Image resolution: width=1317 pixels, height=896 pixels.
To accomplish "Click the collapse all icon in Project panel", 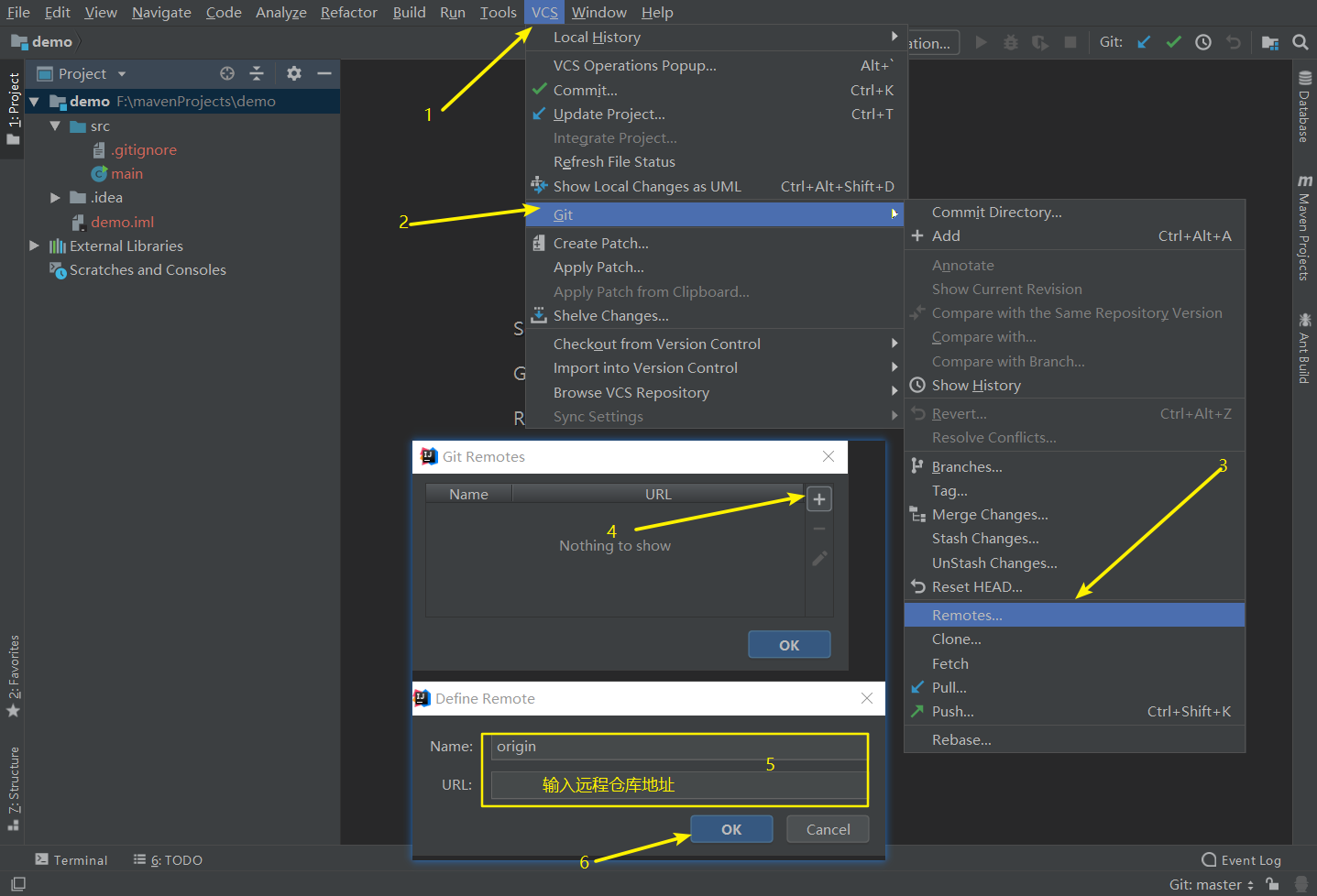I will pos(257,73).
